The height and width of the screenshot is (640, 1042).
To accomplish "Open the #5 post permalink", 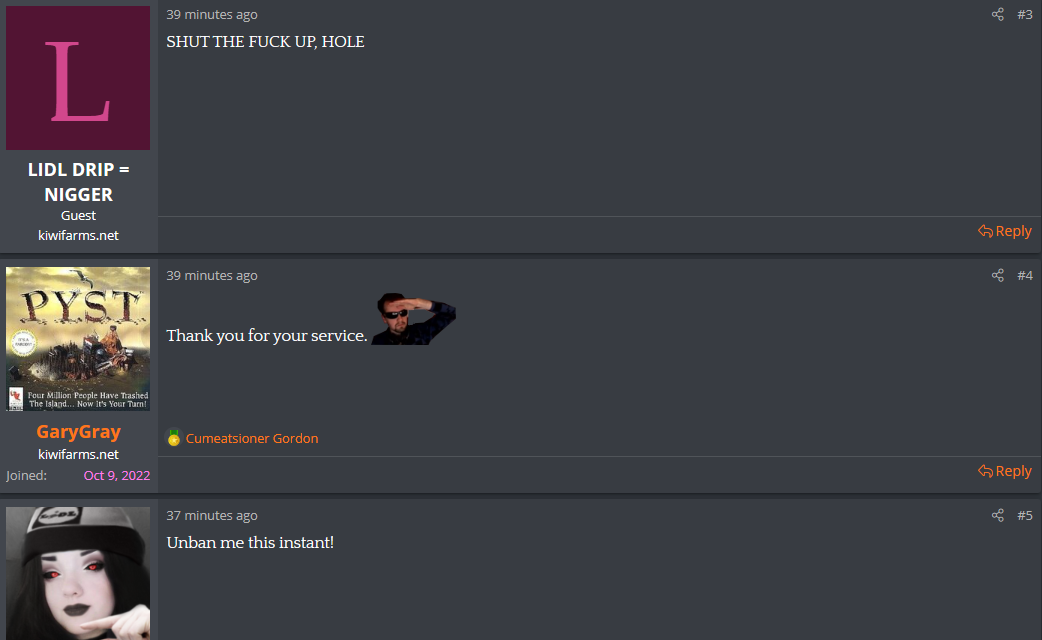I will point(1025,515).
